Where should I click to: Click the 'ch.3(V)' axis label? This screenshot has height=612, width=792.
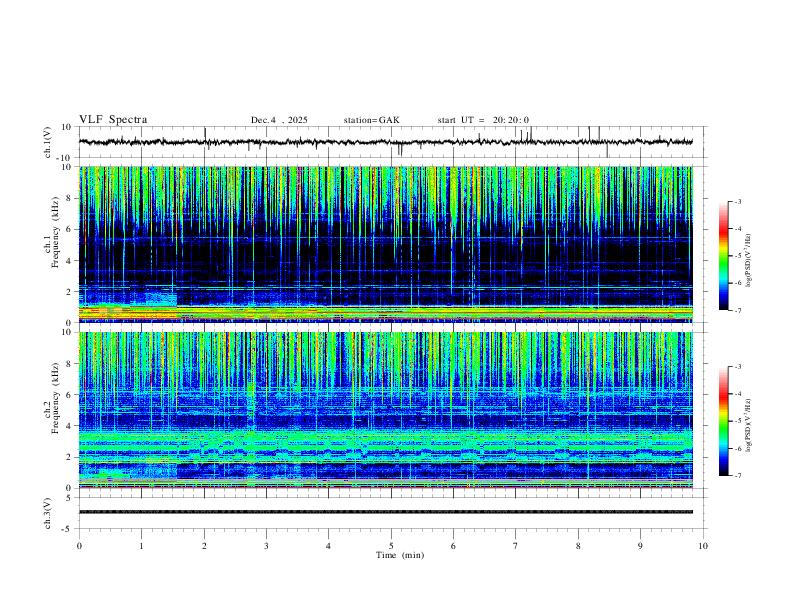[48, 514]
